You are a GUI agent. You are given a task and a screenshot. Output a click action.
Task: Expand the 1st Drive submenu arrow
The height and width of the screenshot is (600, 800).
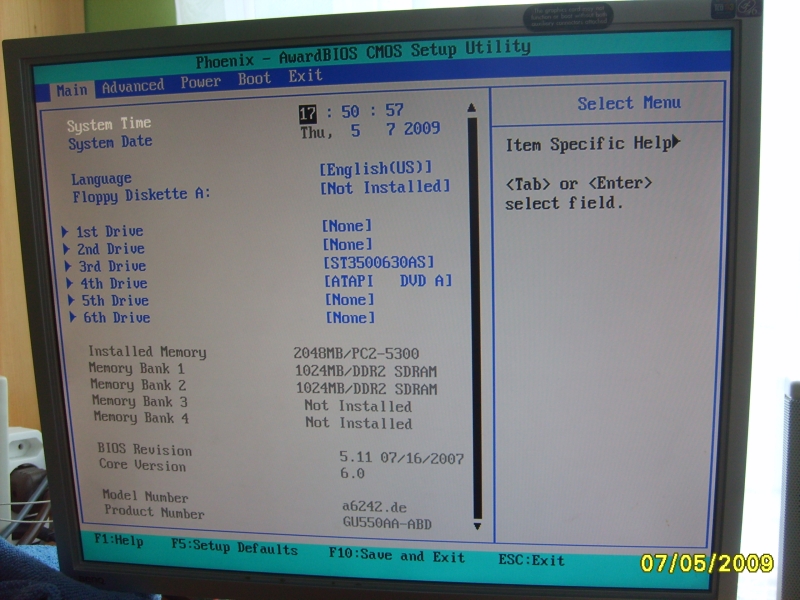pos(65,232)
